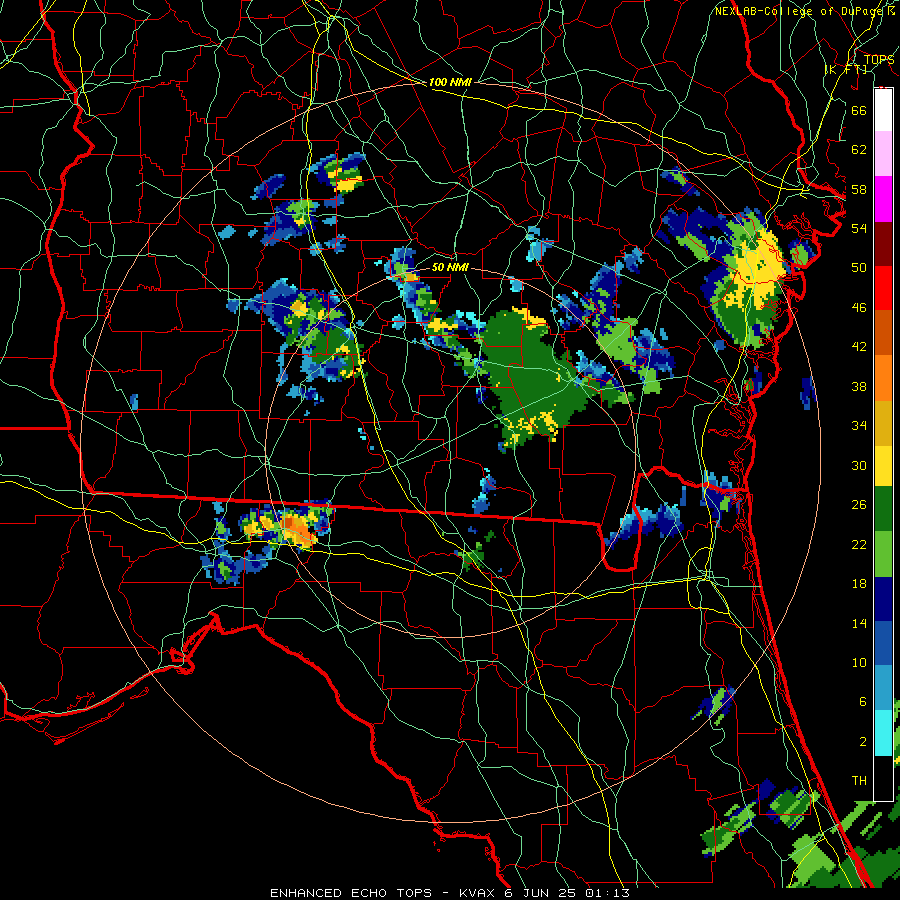Pick the dark red (maroon) legend swatch

(883, 243)
